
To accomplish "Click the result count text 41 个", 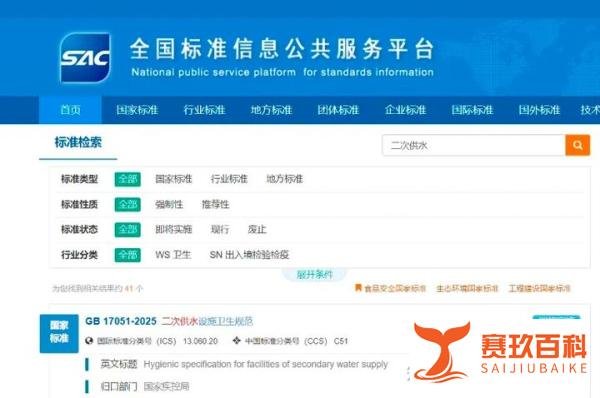I will 134,289.
